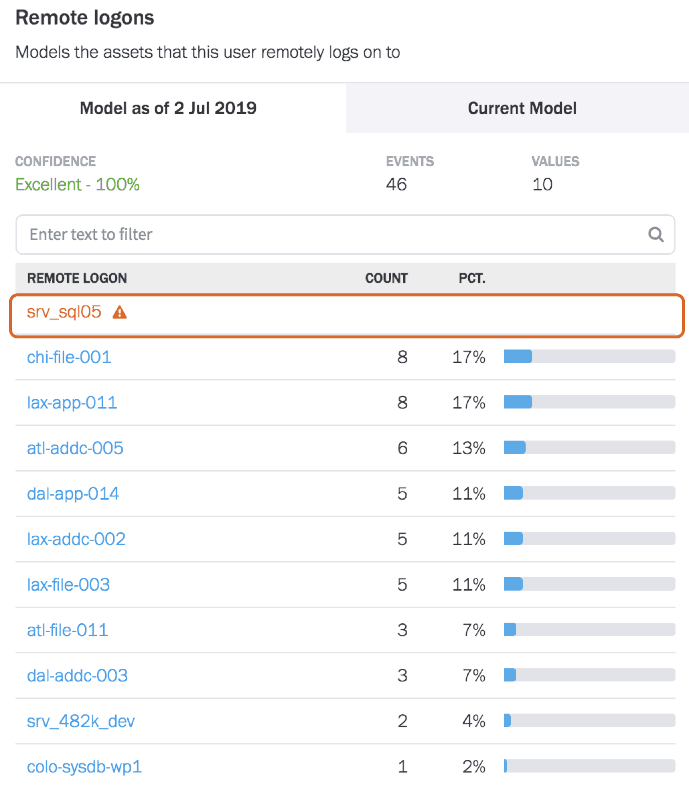This screenshot has width=689, height=791.
Task: Click the chi-file-001 percentage bar
Action: tap(589, 357)
